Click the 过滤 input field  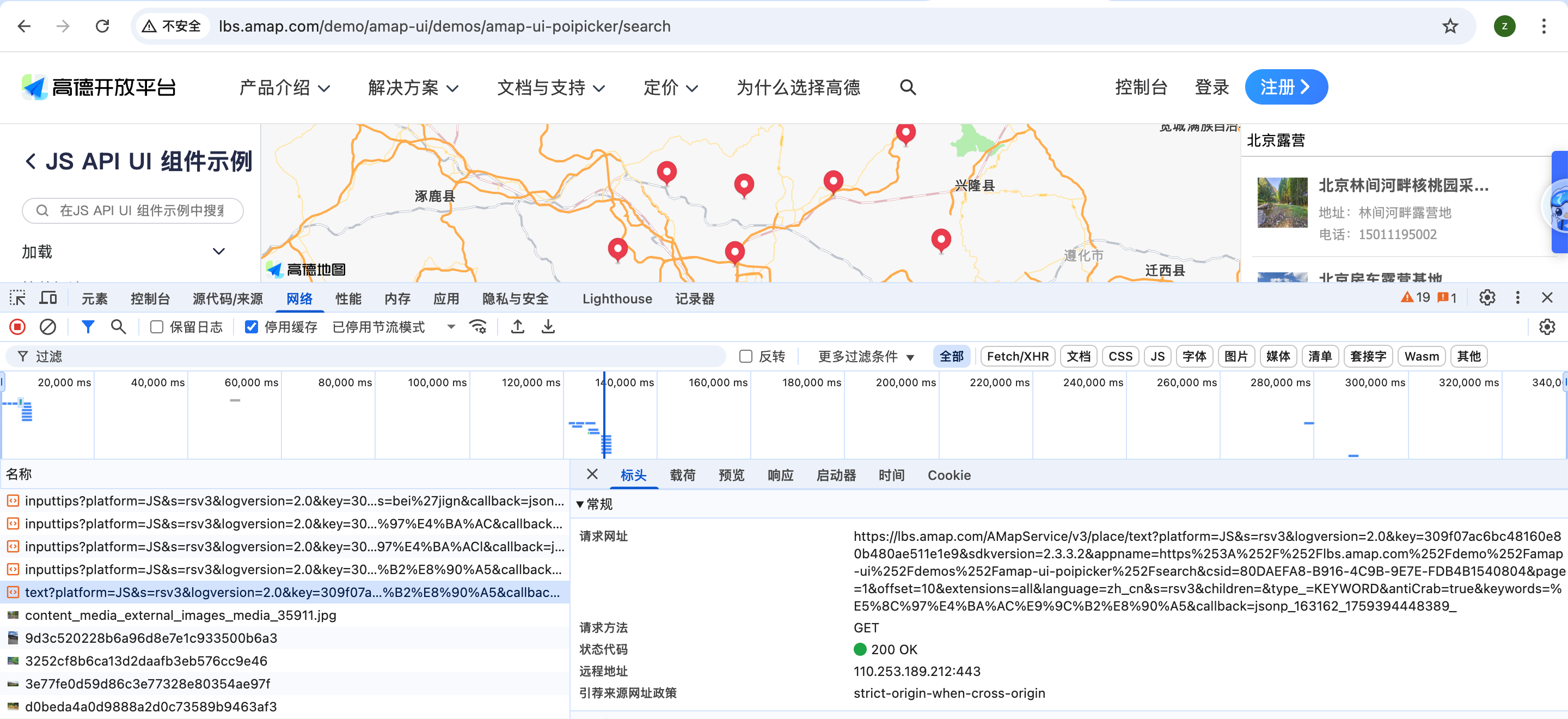pos(365,356)
